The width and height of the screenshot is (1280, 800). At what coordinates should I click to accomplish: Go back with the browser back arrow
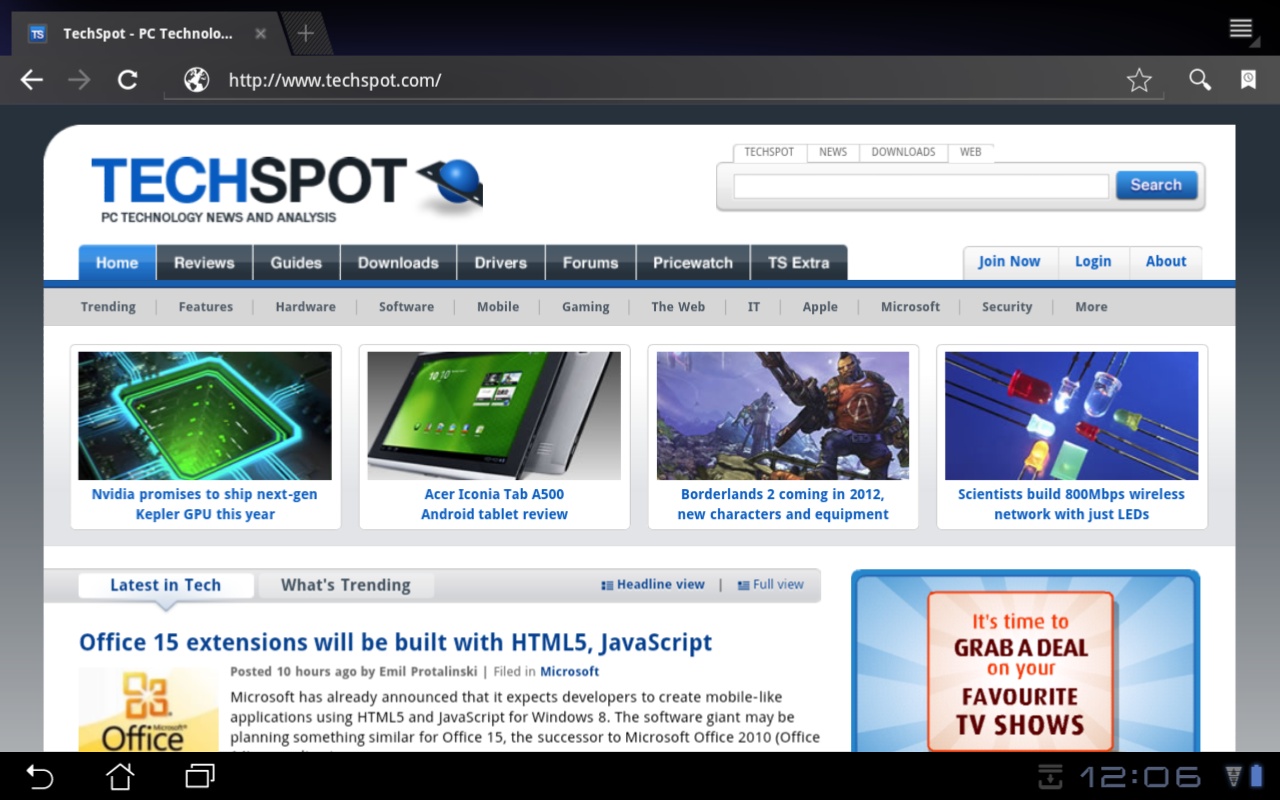click(x=32, y=80)
